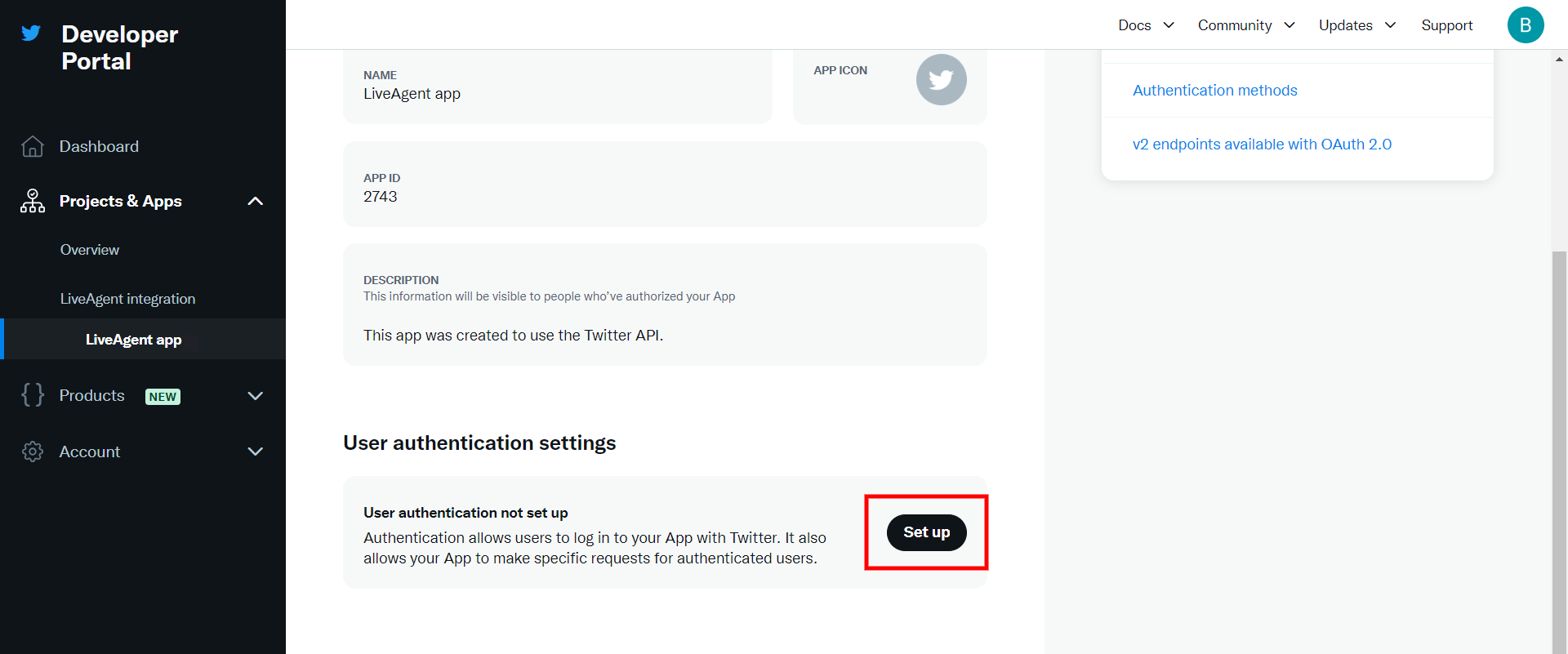
Task: Click the Dashboard home icon
Action: point(33,146)
